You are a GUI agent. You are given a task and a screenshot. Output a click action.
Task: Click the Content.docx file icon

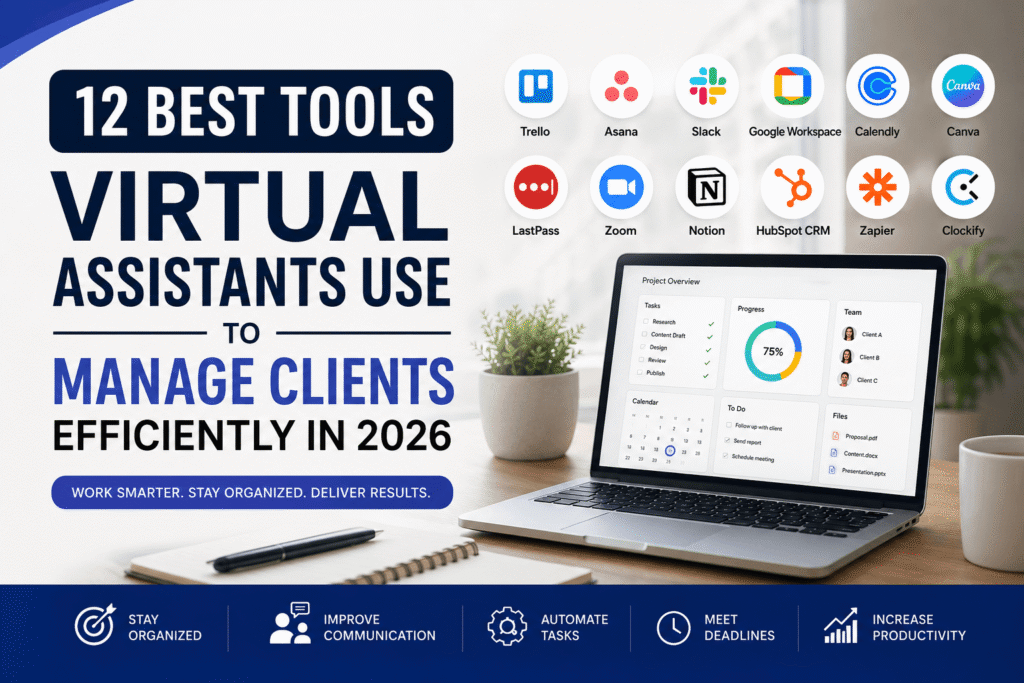833,453
